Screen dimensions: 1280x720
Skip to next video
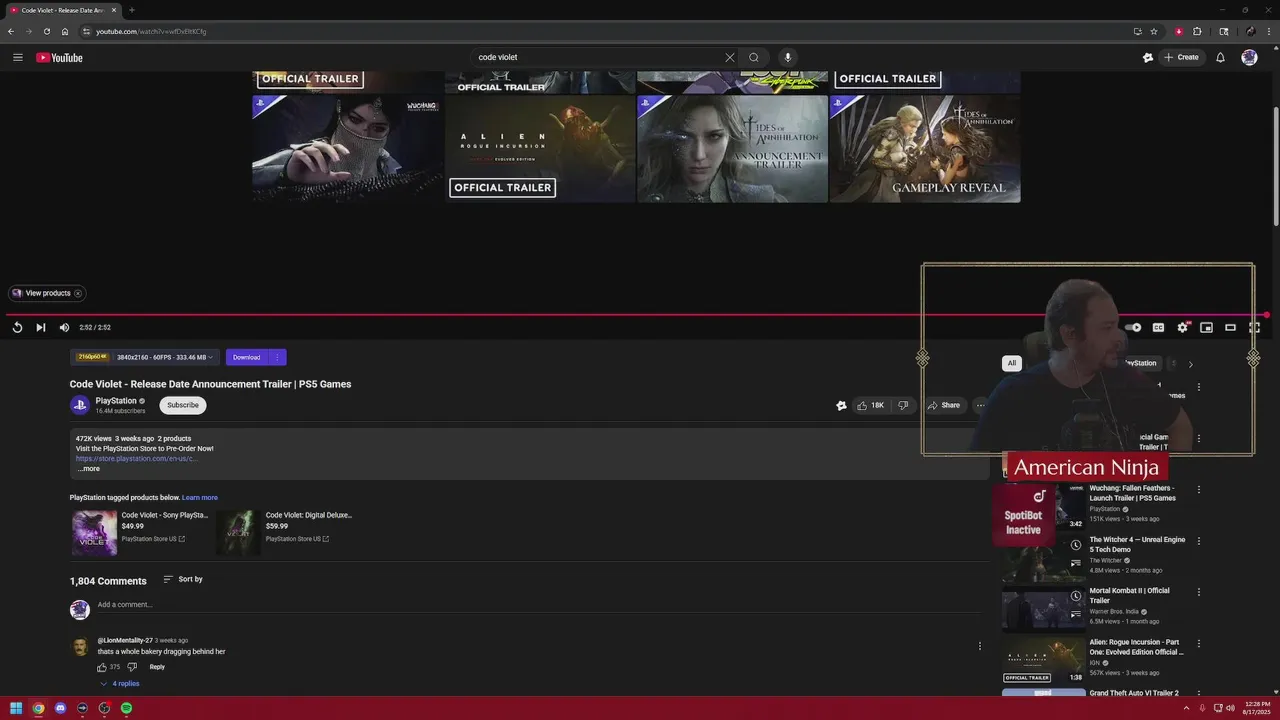(40, 327)
